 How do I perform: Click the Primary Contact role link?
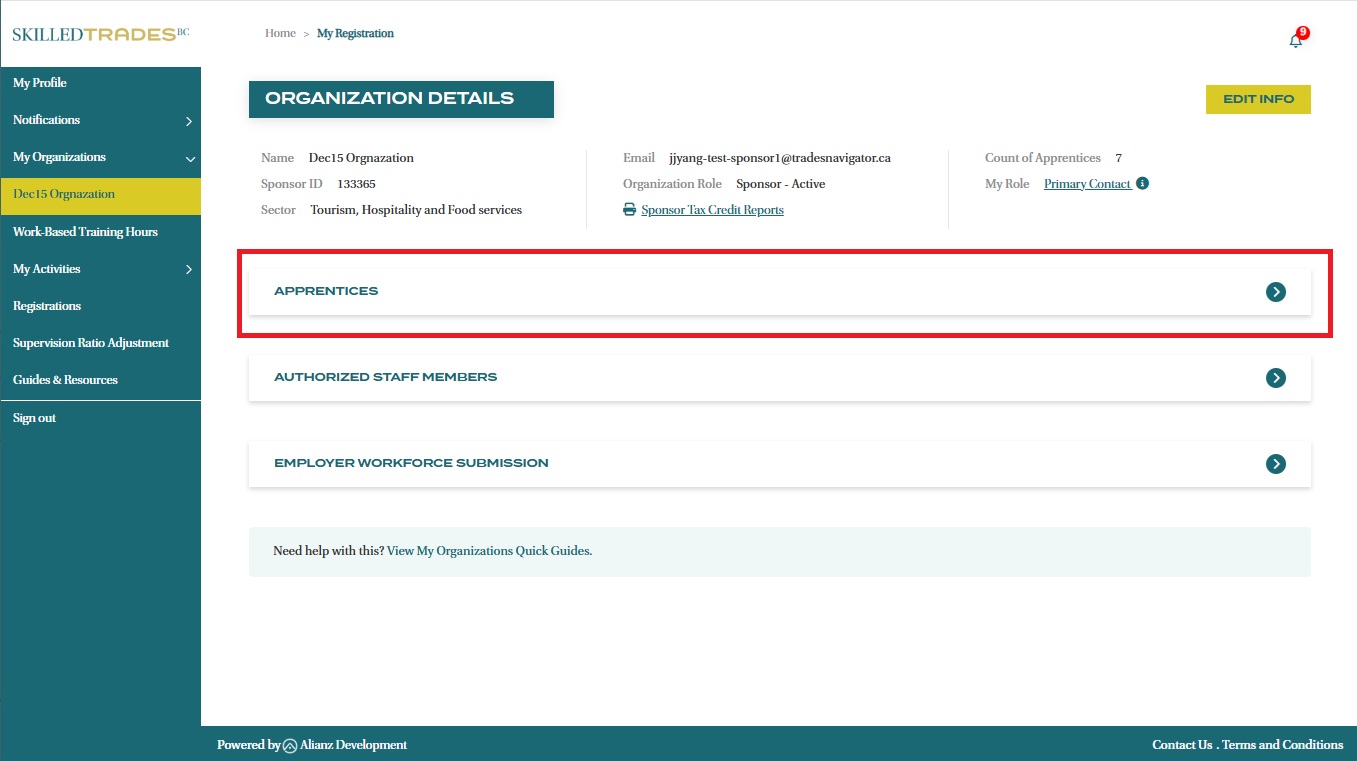pyautogui.click(x=1087, y=184)
